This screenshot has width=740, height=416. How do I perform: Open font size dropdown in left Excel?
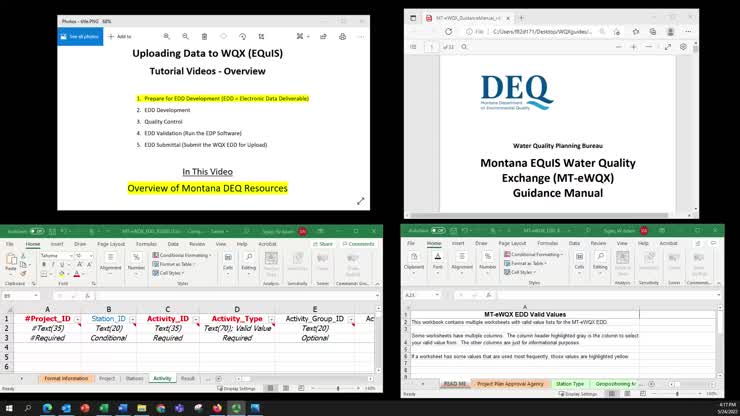[91, 255]
